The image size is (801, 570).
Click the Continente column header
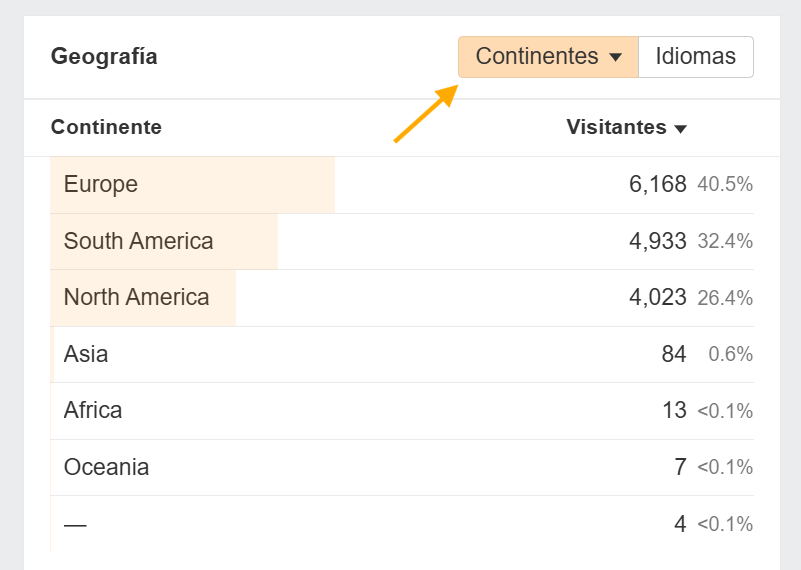[106, 127]
